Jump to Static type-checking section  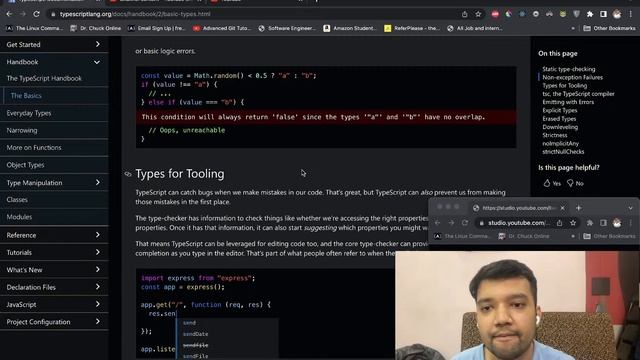coord(569,69)
